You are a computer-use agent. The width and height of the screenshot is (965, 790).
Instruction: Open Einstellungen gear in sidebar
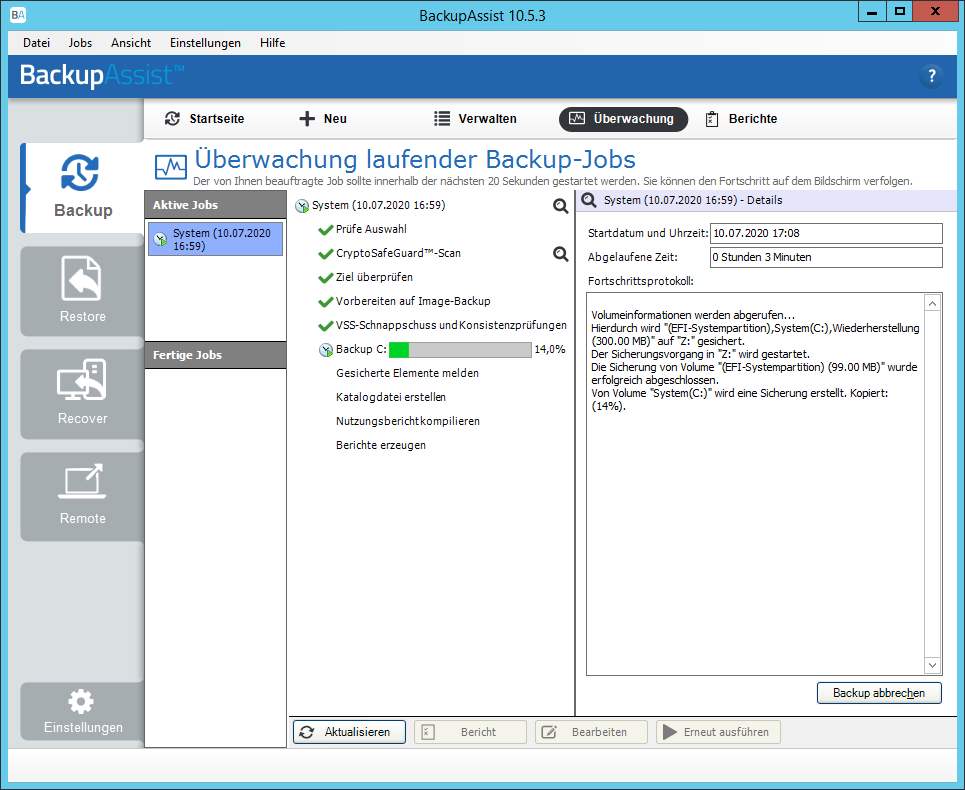point(82,711)
